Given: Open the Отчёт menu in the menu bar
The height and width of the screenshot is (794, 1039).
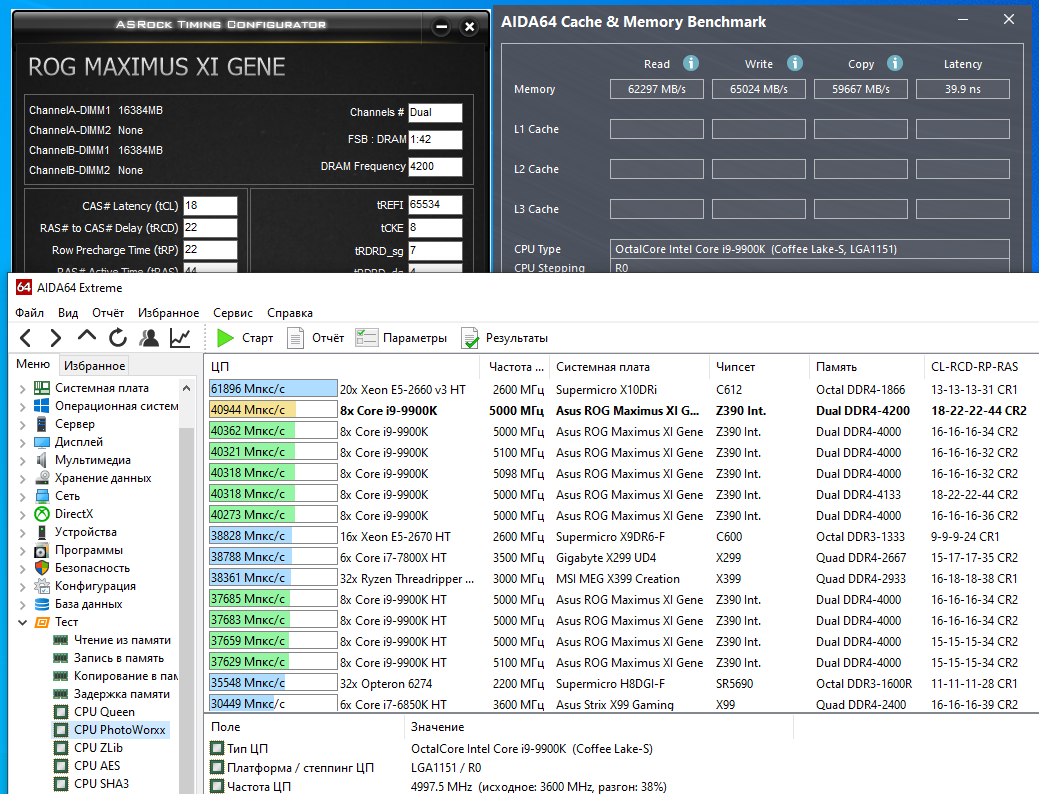Looking at the screenshot, I should (108, 312).
